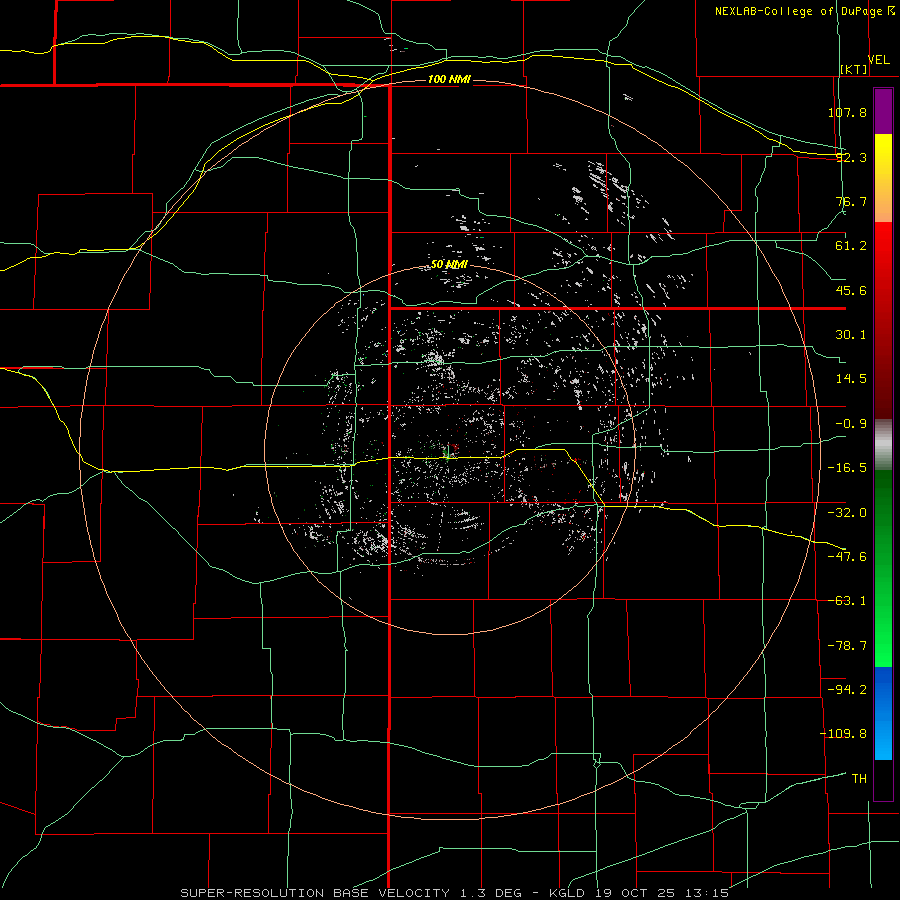The height and width of the screenshot is (900, 900).
Task: Select the 30.1 velocity scale value
Action: [x=851, y=335]
